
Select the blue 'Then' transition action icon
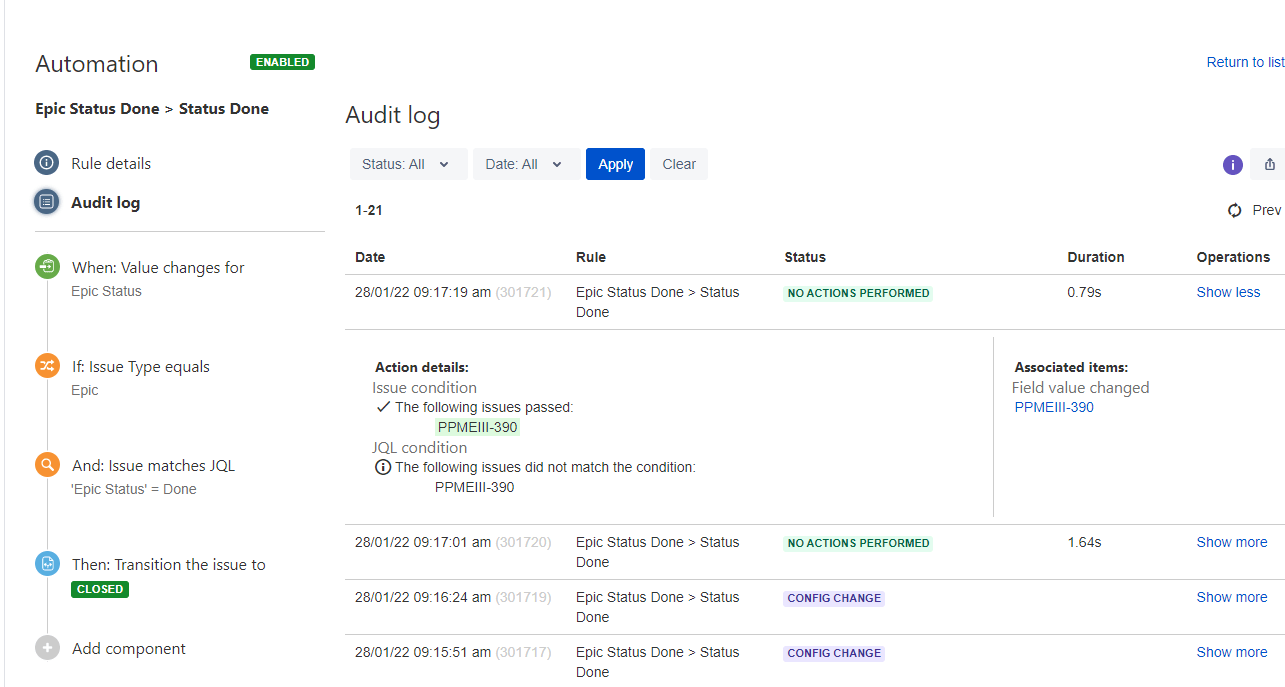[x=47, y=563]
